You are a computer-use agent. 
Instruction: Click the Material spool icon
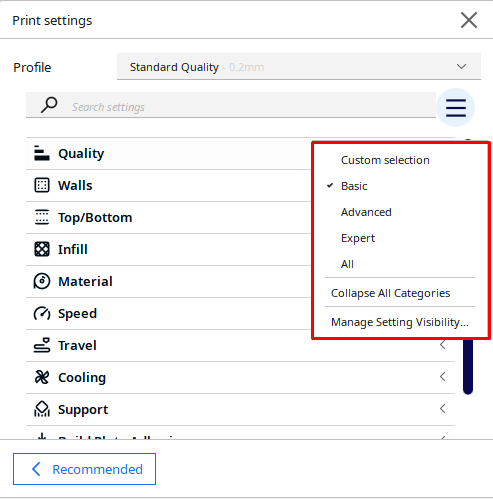pos(42,281)
